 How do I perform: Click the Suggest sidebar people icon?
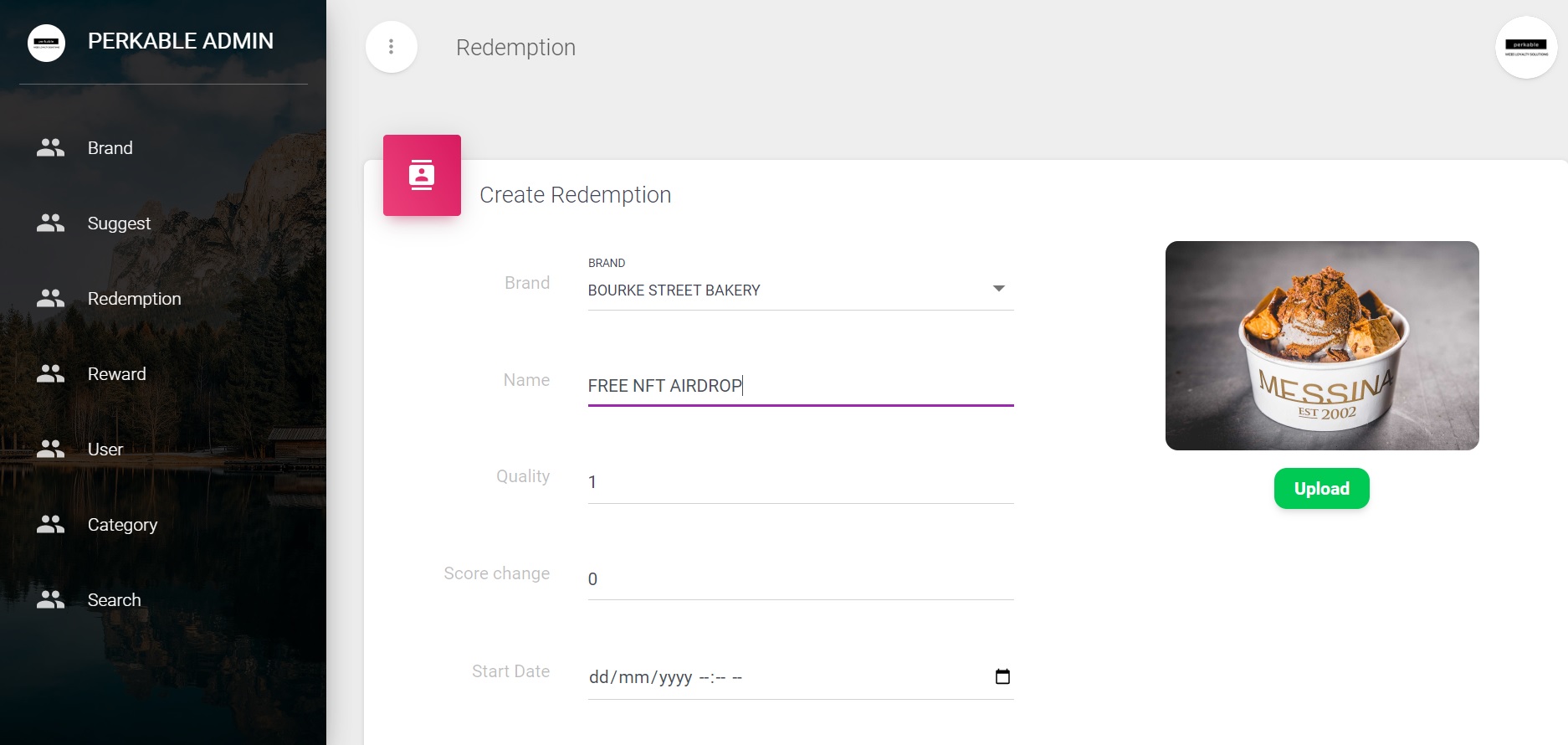point(50,223)
